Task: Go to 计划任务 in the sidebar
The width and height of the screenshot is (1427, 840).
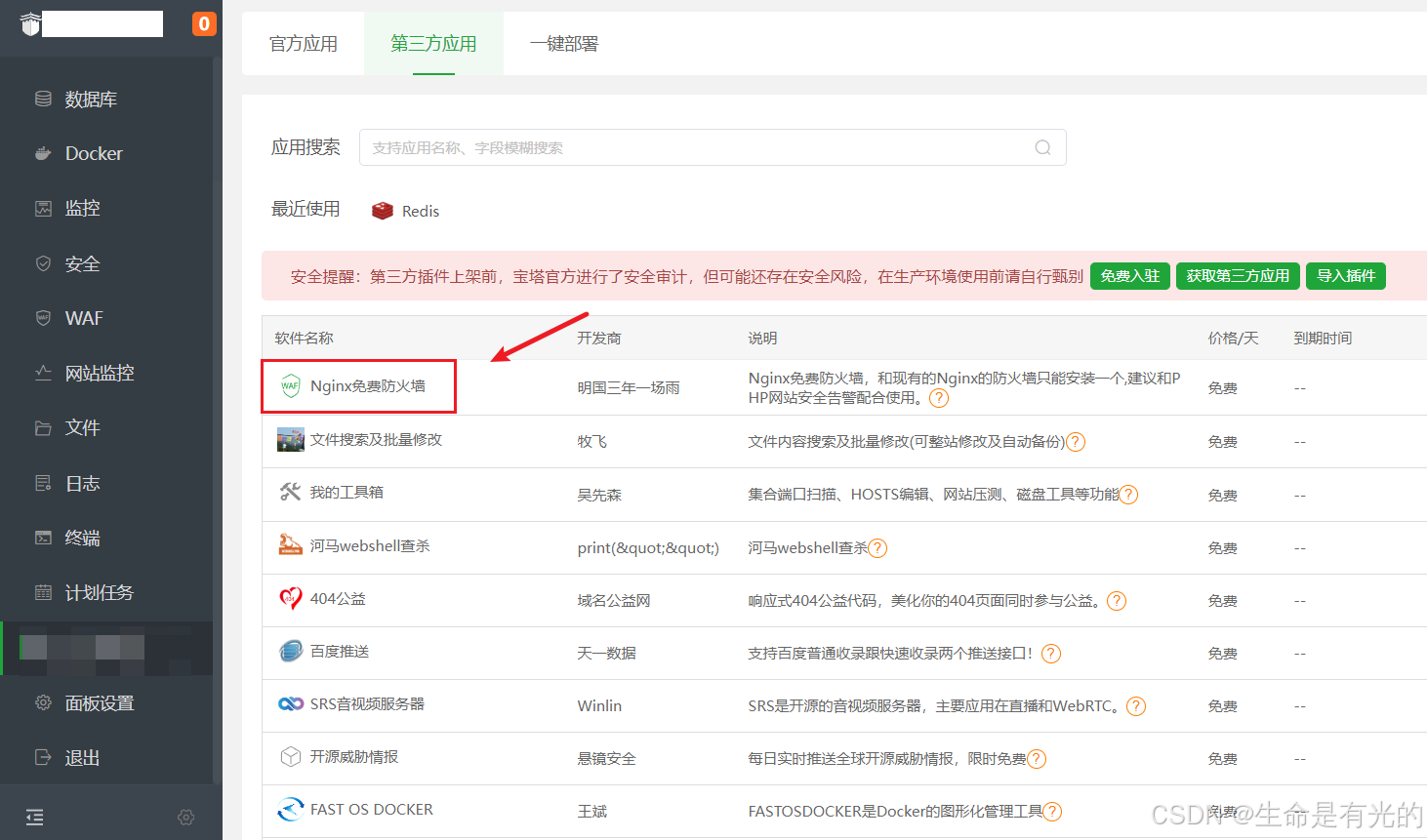Action: click(99, 592)
